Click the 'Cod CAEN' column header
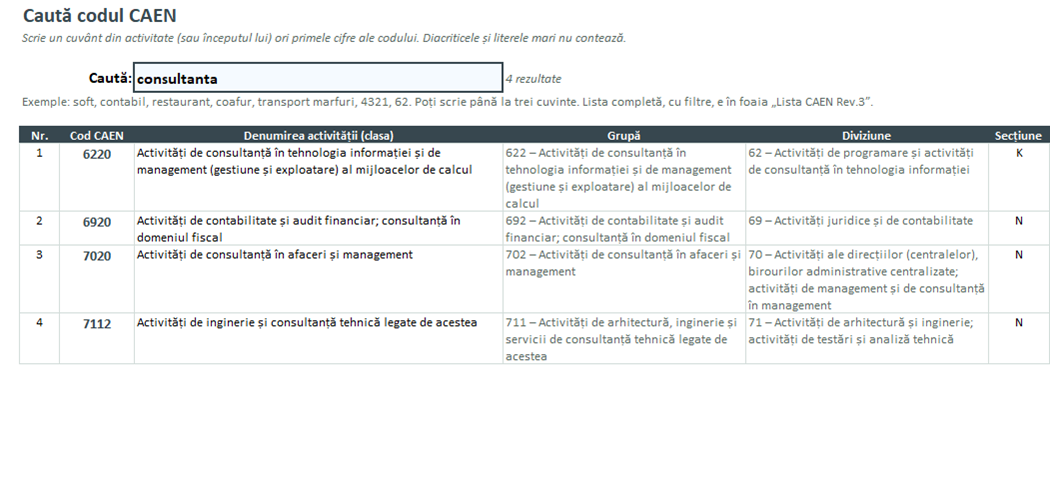 [96, 135]
